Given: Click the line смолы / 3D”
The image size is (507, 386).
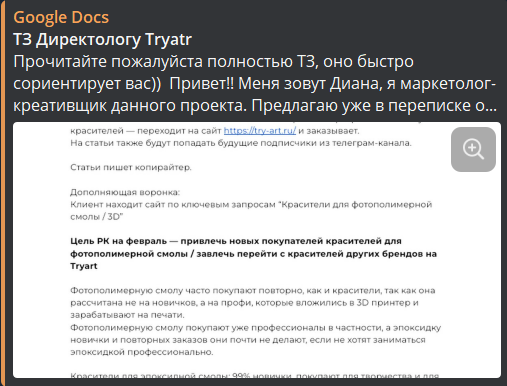Looking at the screenshot, I should click(x=97, y=217).
